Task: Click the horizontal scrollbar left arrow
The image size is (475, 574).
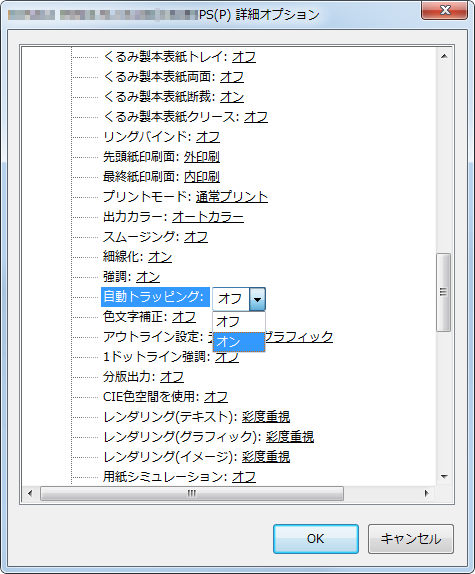Action: tap(30, 493)
